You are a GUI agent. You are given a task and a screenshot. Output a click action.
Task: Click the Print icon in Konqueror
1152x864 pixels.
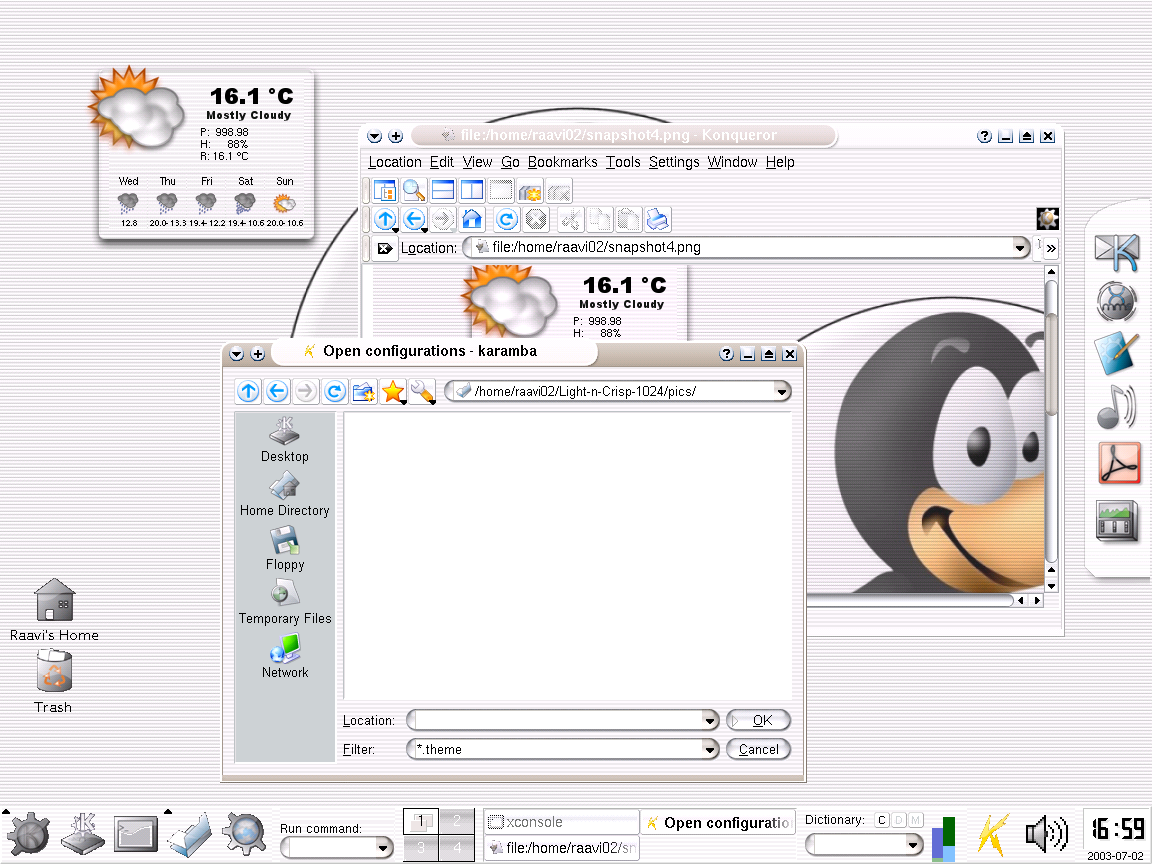[657, 219]
